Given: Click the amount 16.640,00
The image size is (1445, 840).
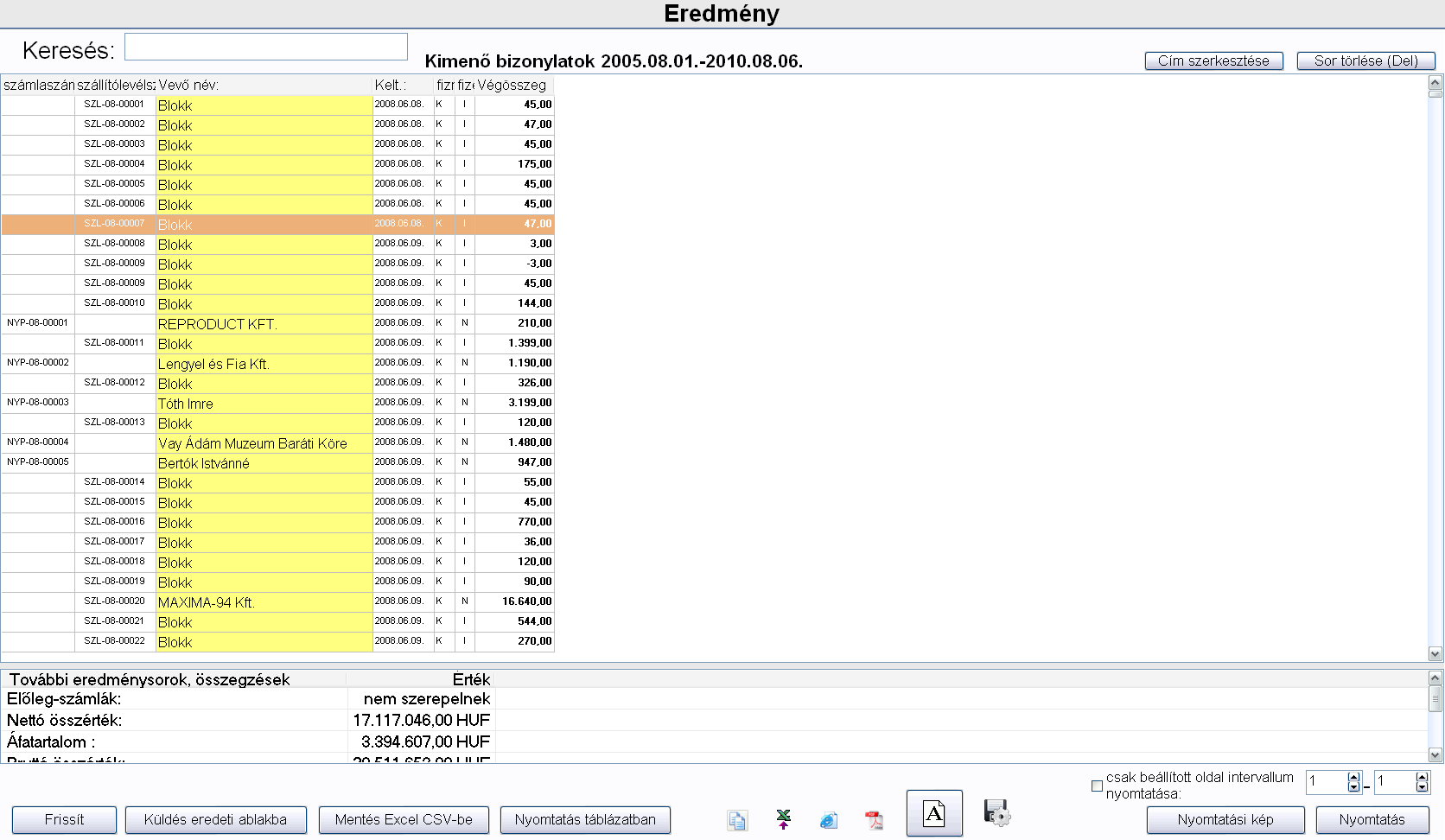Looking at the screenshot, I should pyautogui.click(x=526, y=601).
